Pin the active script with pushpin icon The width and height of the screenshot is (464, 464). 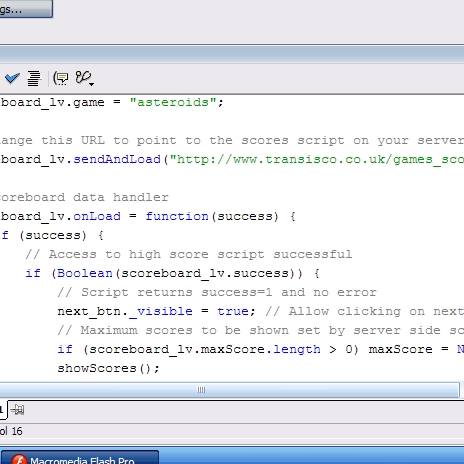(x=17, y=409)
